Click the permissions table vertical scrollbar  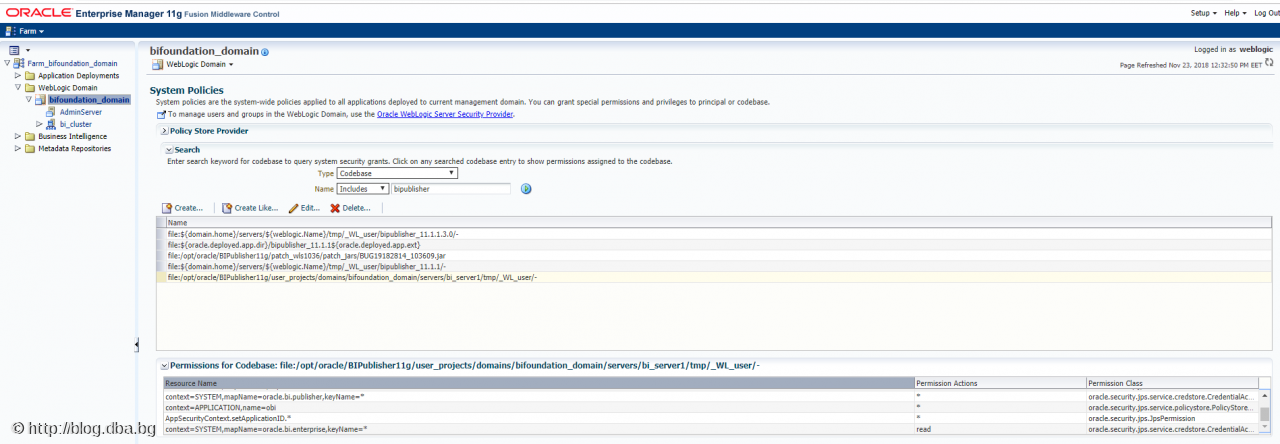click(x=1265, y=411)
